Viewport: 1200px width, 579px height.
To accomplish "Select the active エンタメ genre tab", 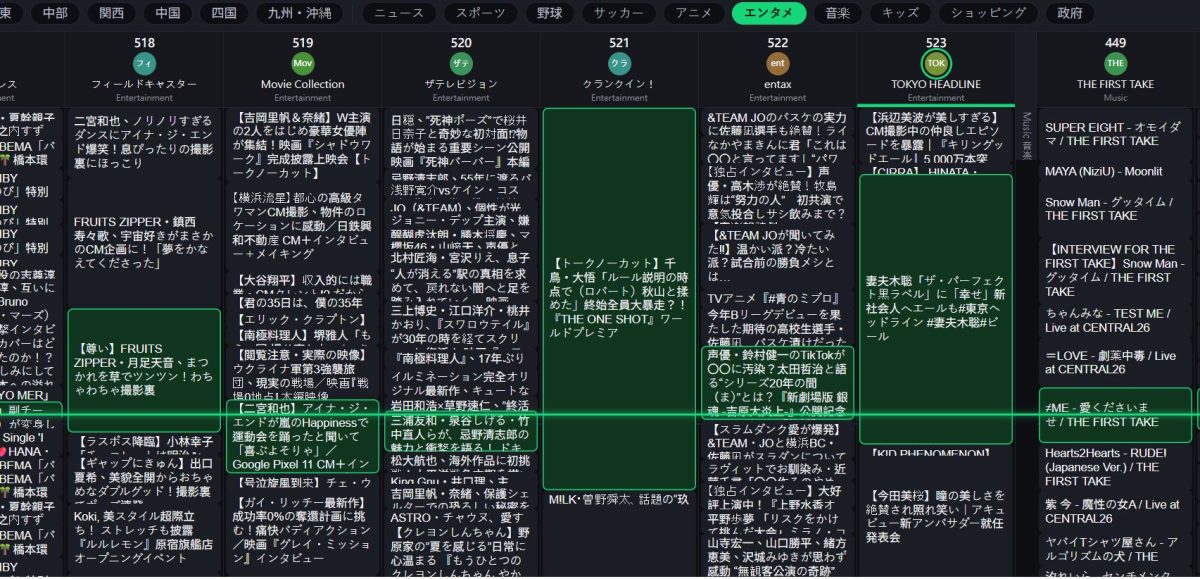I will tap(769, 13).
